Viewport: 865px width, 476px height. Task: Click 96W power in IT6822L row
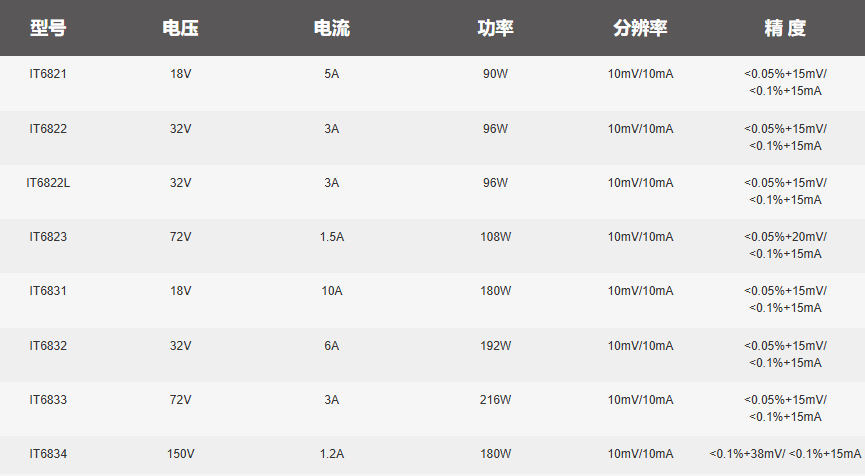(x=495, y=183)
